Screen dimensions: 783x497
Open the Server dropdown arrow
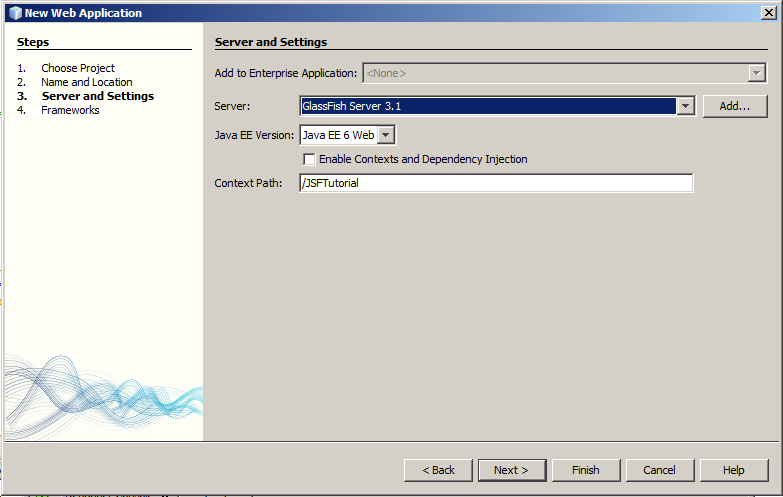click(x=685, y=106)
